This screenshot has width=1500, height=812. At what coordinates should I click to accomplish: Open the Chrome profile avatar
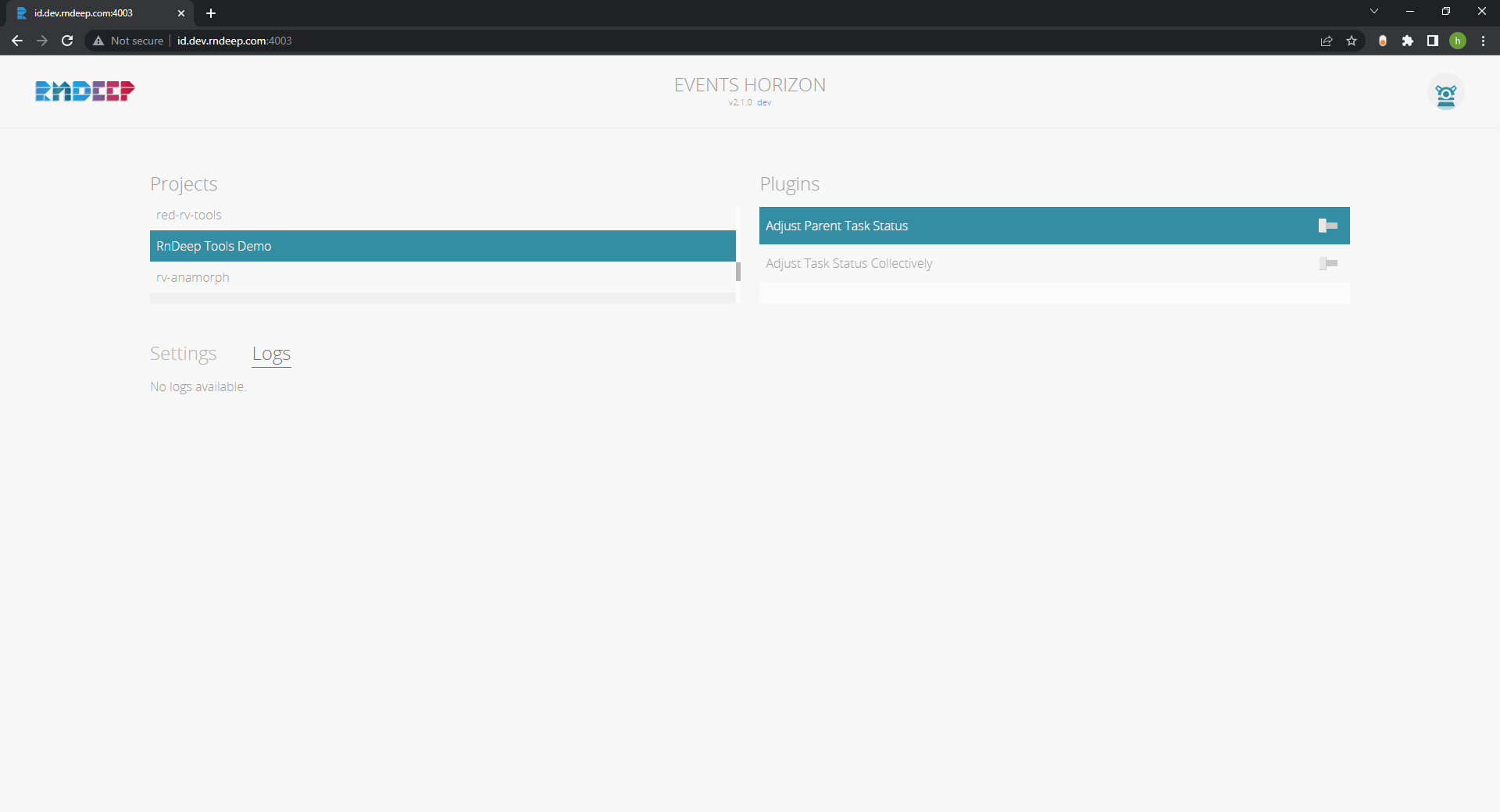(1457, 41)
